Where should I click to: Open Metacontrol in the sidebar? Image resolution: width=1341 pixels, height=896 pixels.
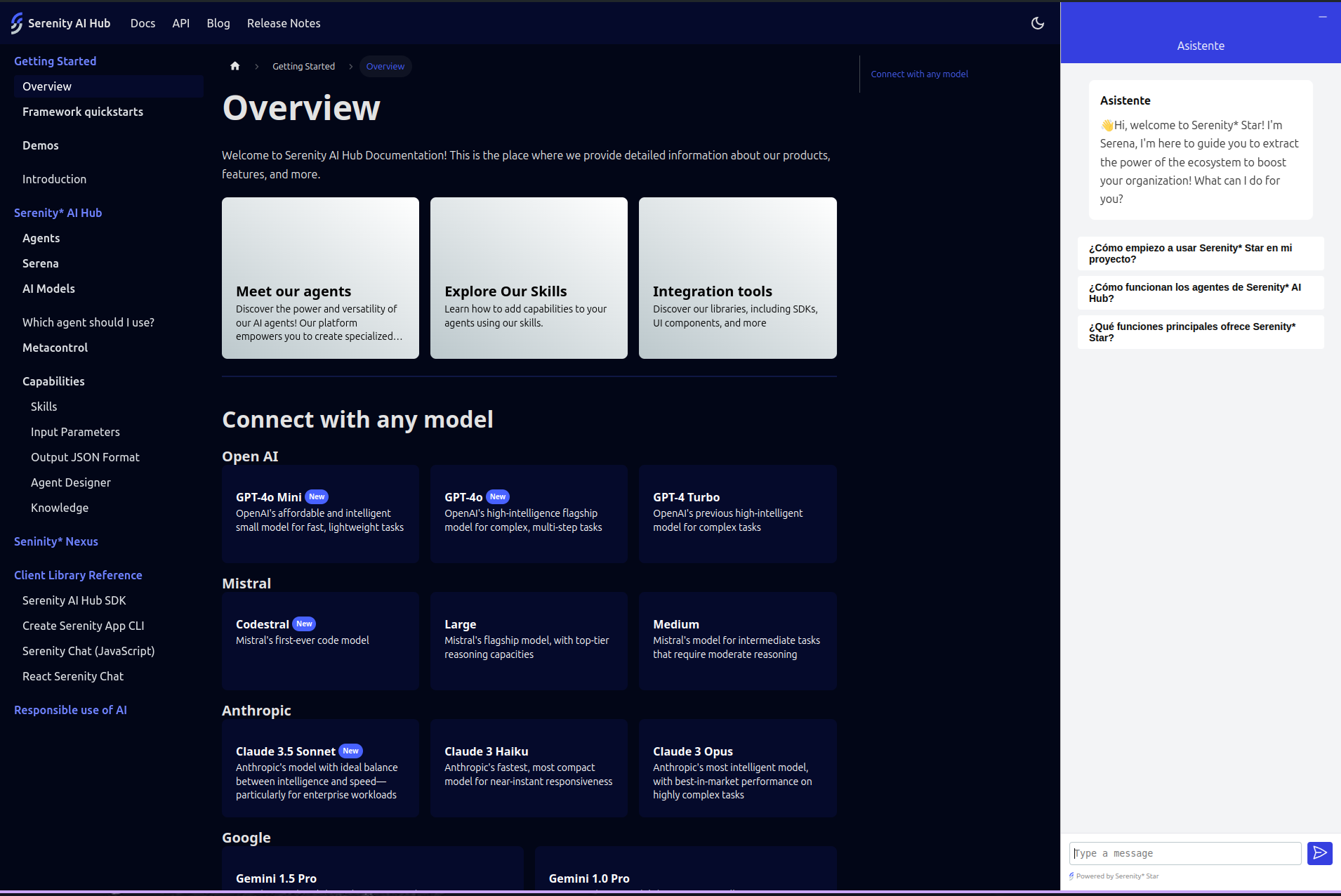55,348
